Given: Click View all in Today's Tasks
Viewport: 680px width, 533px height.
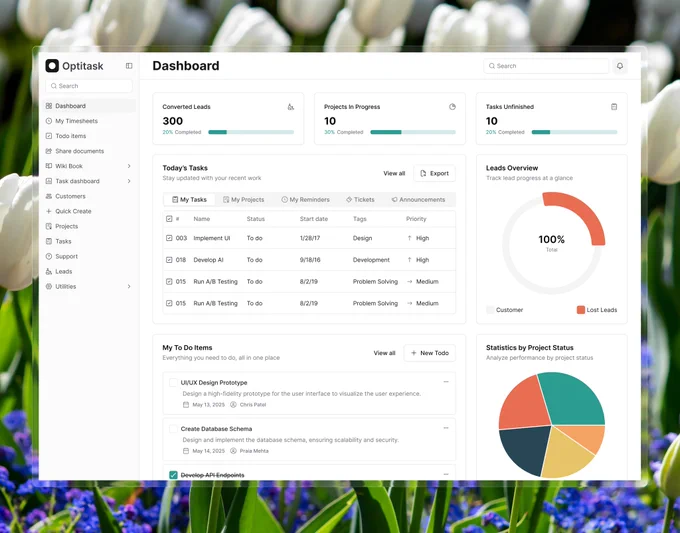Looking at the screenshot, I should pyautogui.click(x=394, y=173).
